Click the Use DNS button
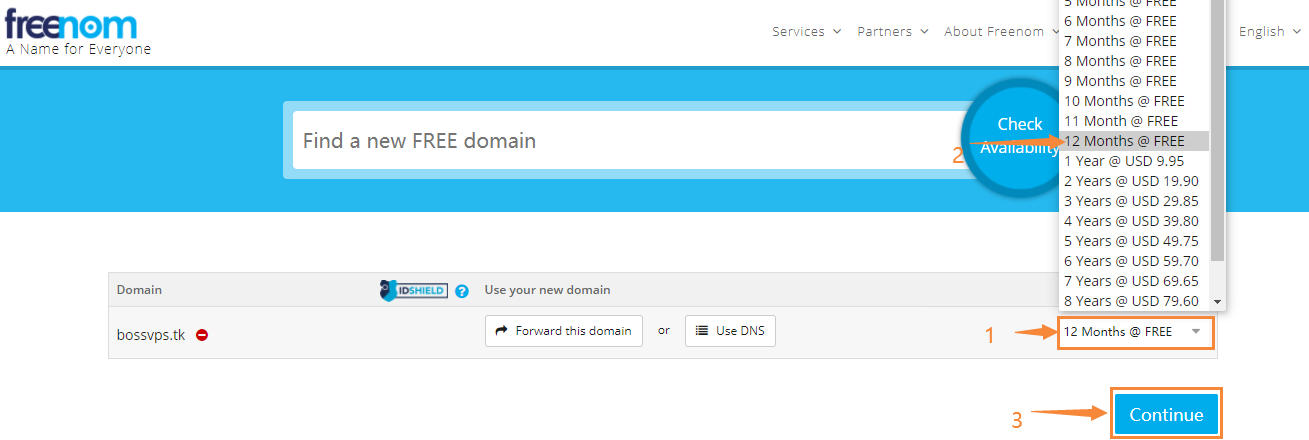 730,331
